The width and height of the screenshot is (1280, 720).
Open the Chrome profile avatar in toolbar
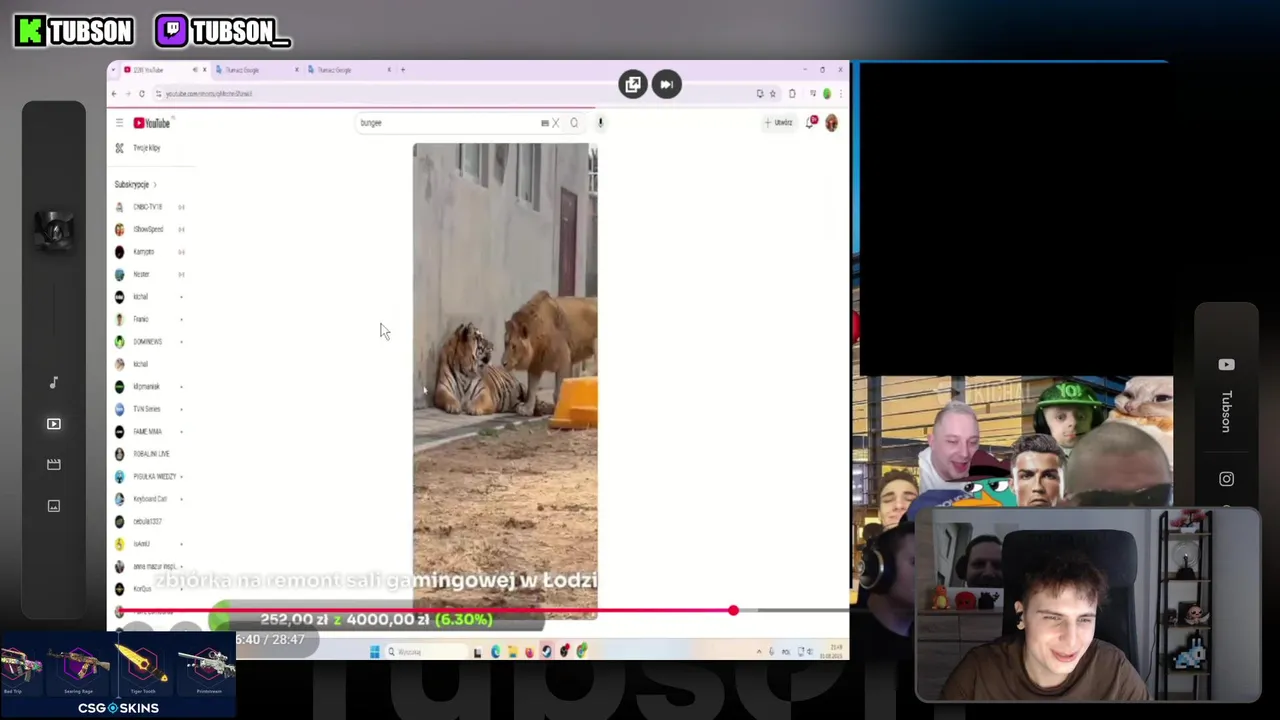click(x=827, y=94)
